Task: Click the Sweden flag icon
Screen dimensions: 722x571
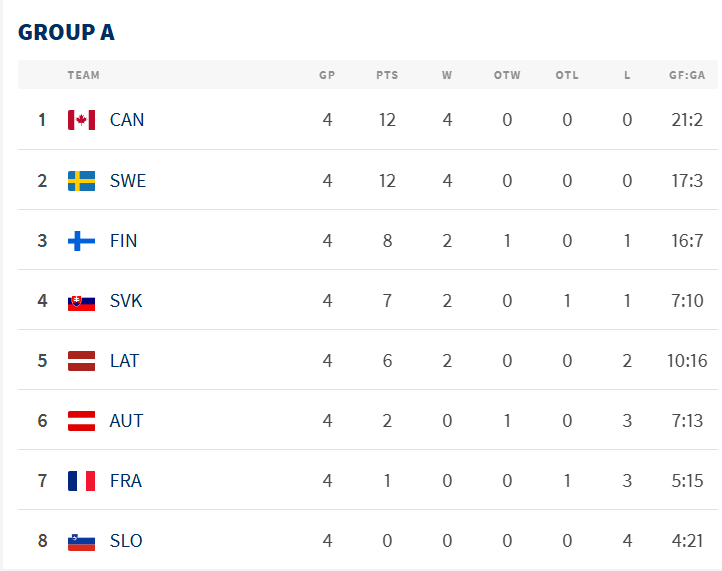Action: point(81,181)
